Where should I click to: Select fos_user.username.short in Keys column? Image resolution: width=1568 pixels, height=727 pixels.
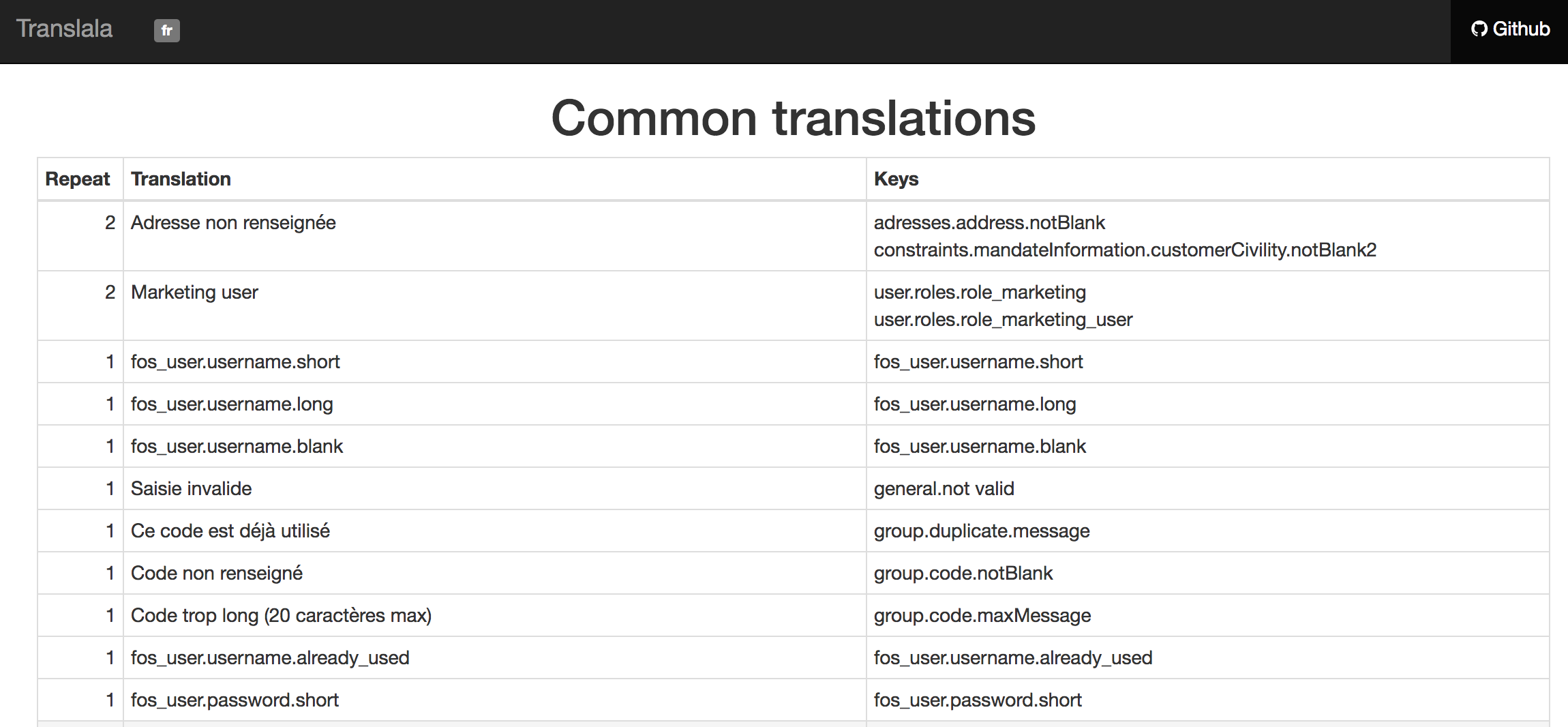coord(978,362)
